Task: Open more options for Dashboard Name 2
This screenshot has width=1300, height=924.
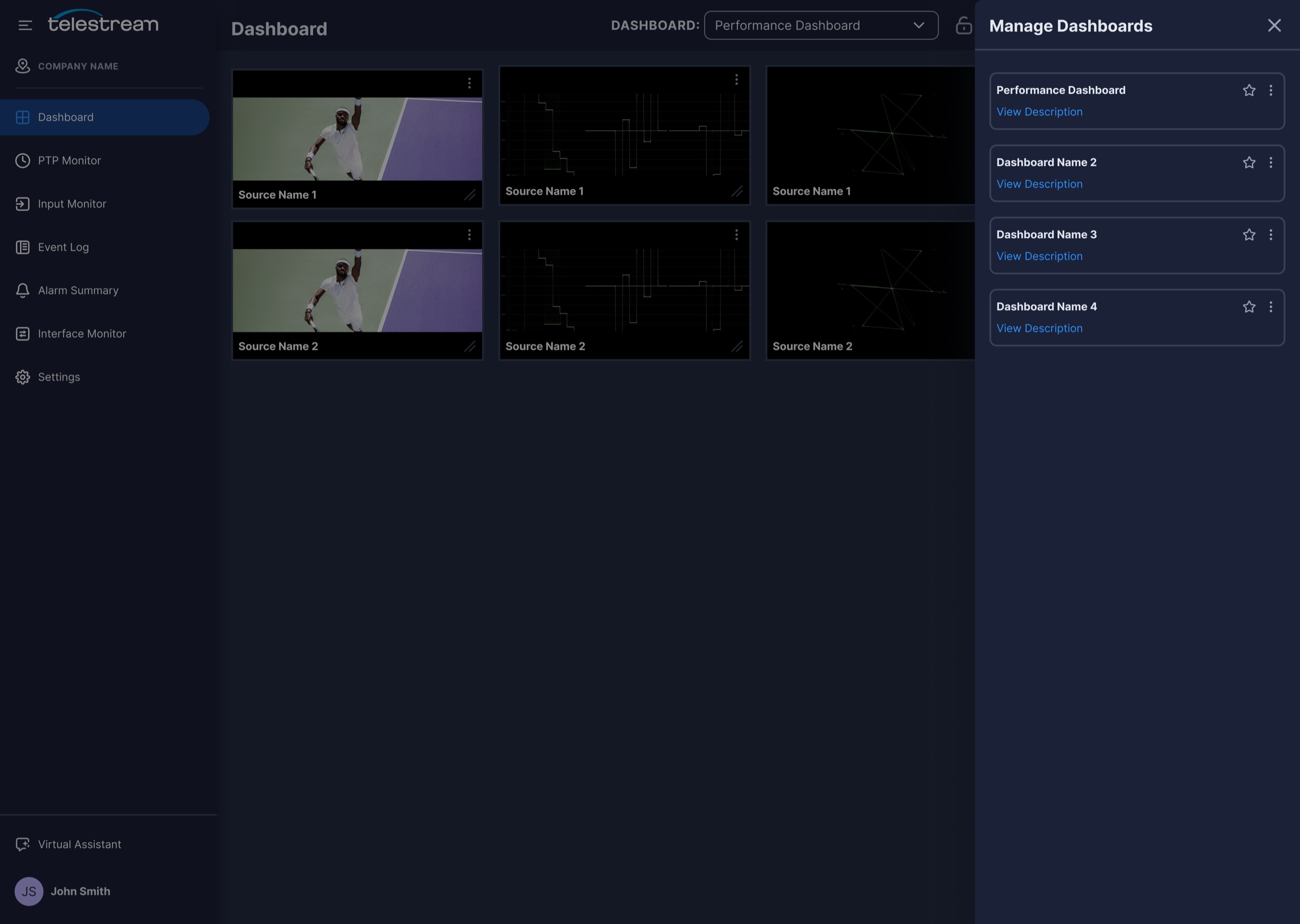Action: 1270,162
